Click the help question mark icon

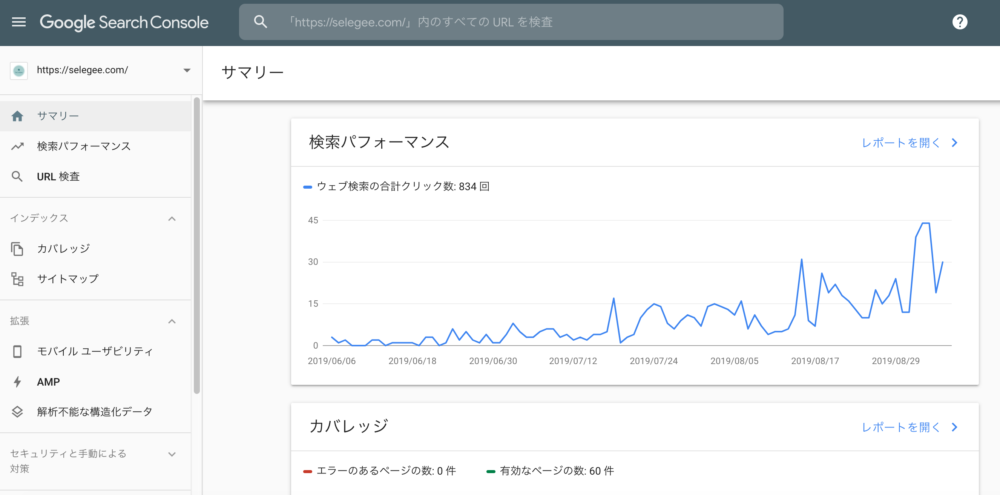[x=959, y=22]
